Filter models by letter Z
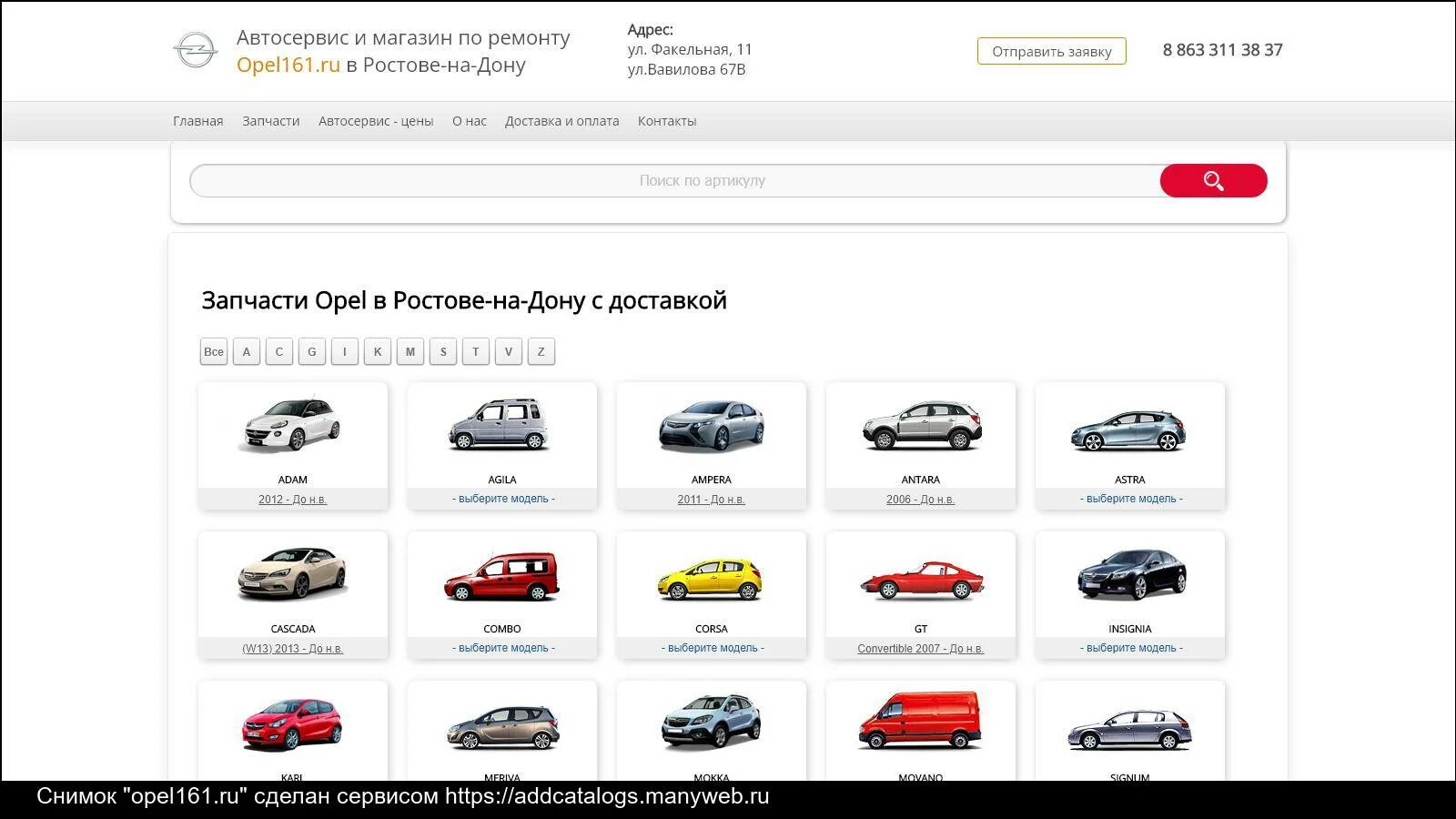The height and width of the screenshot is (819, 1456). [541, 351]
